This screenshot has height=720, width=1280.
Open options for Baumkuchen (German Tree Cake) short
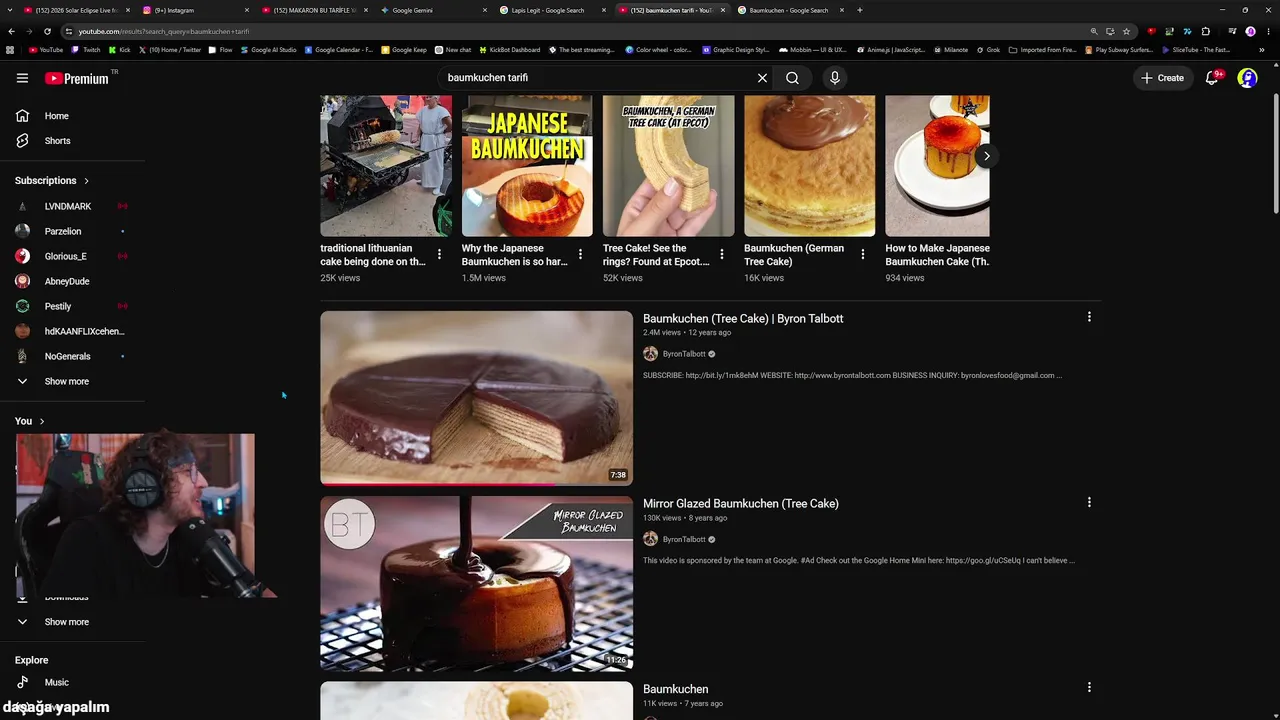(863, 254)
